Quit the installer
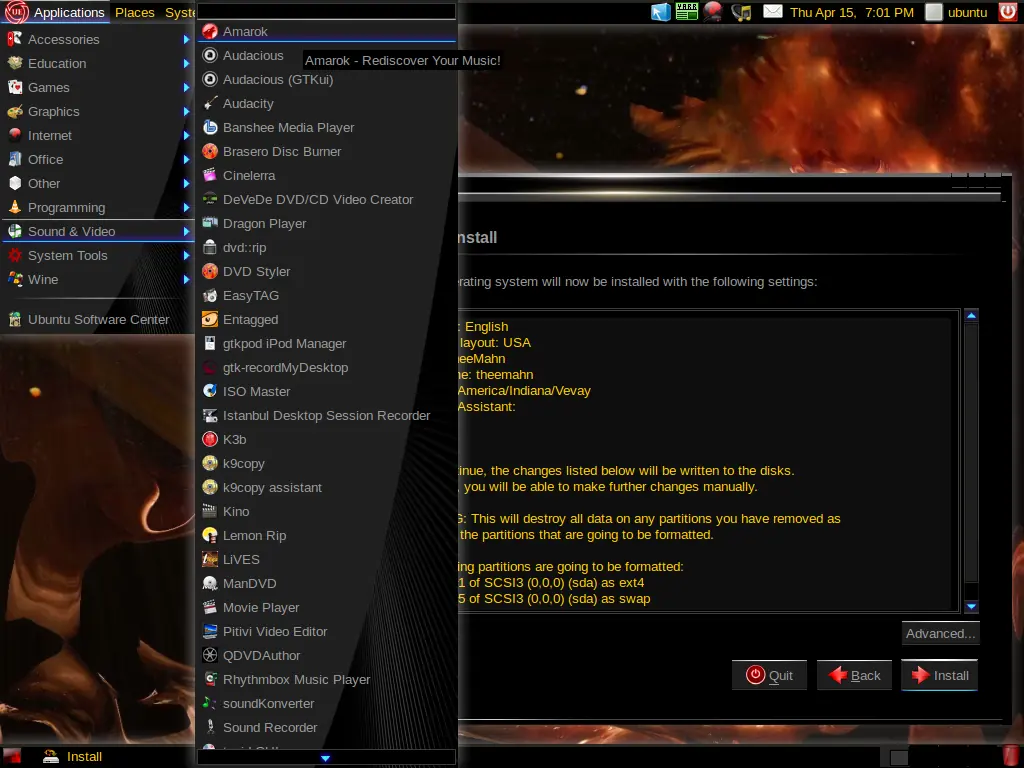This screenshot has height=768, width=1024. (769, 675)
